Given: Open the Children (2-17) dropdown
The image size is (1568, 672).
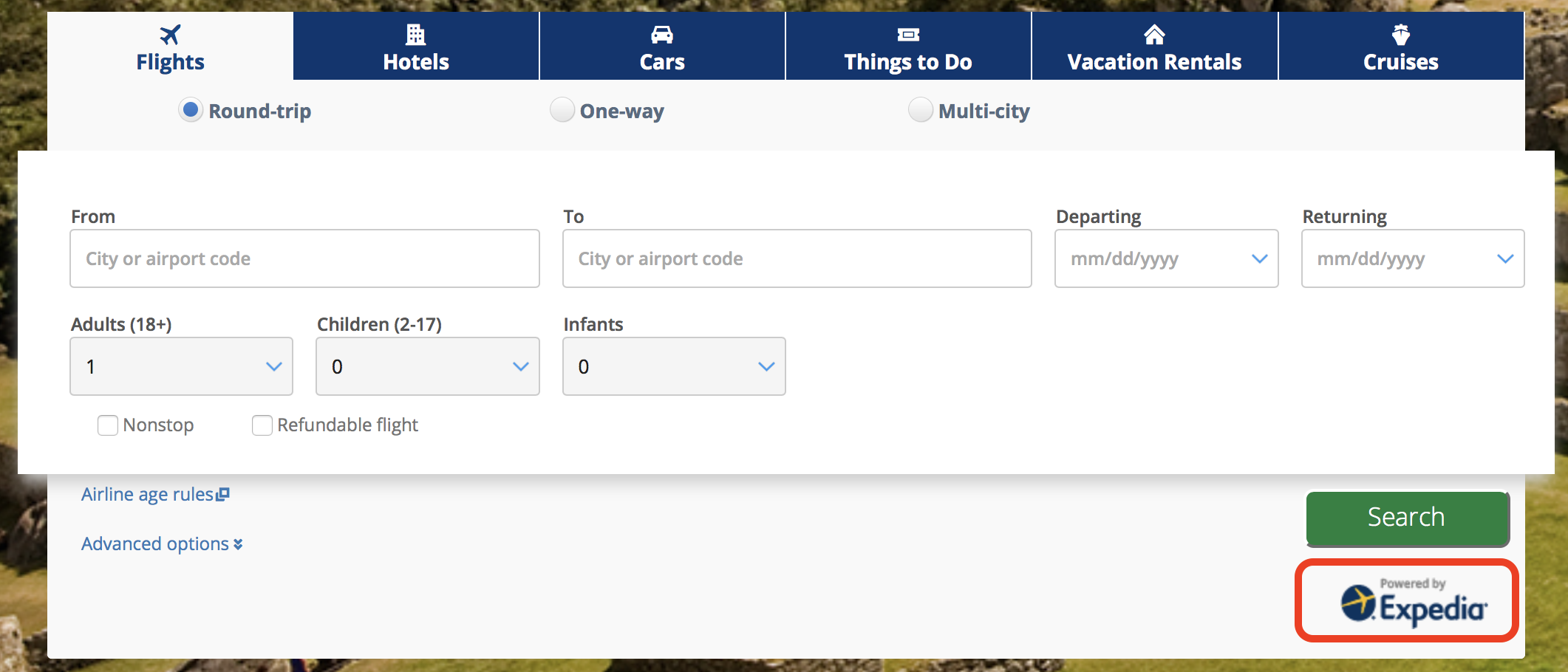Looking at the screenshot, I should 428,366.
